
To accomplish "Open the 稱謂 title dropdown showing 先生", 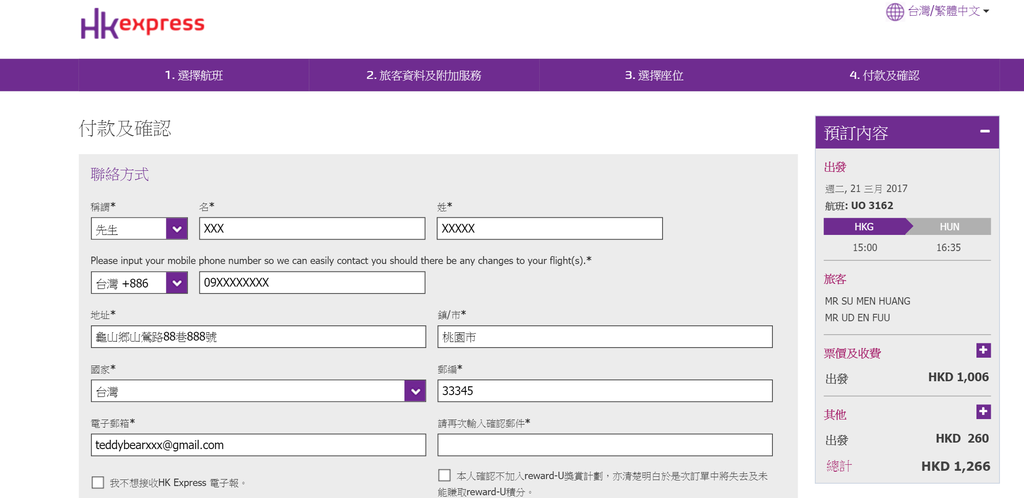I will (139, 228).
